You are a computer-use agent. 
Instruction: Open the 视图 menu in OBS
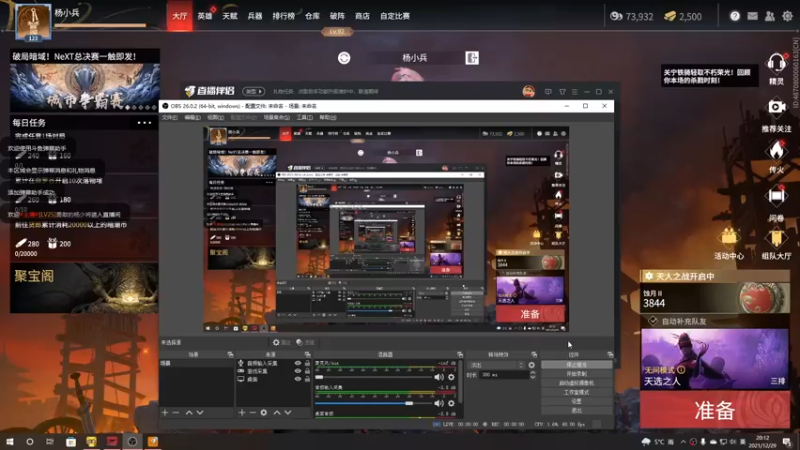click(215, 117)
